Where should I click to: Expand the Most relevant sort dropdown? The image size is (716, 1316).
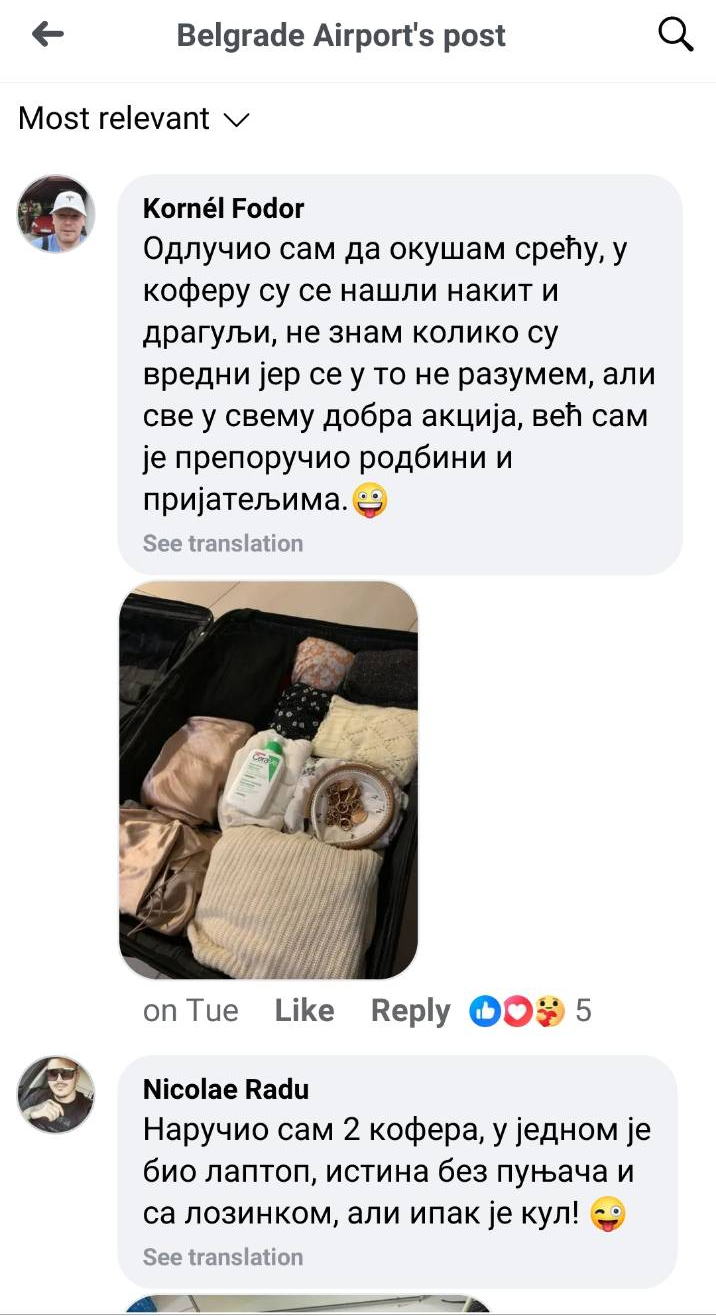pyautogui.click(x=134, y=119)
